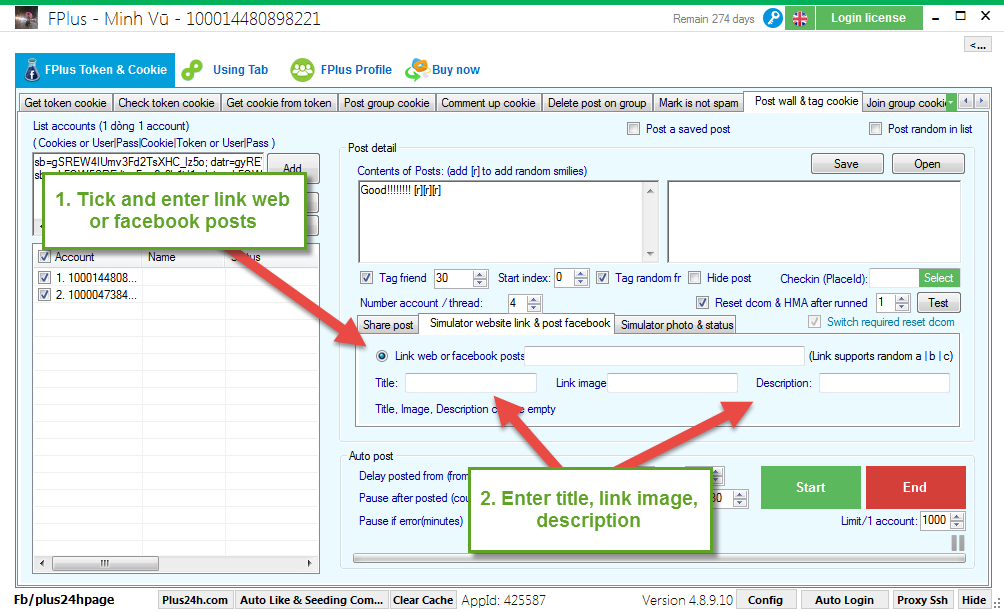Image resolution: width=1004 pixels, height=612 pixels.
Task: Select FPlus Token & Cookie section
Action: pyautogui.click(x=95, y=70)
